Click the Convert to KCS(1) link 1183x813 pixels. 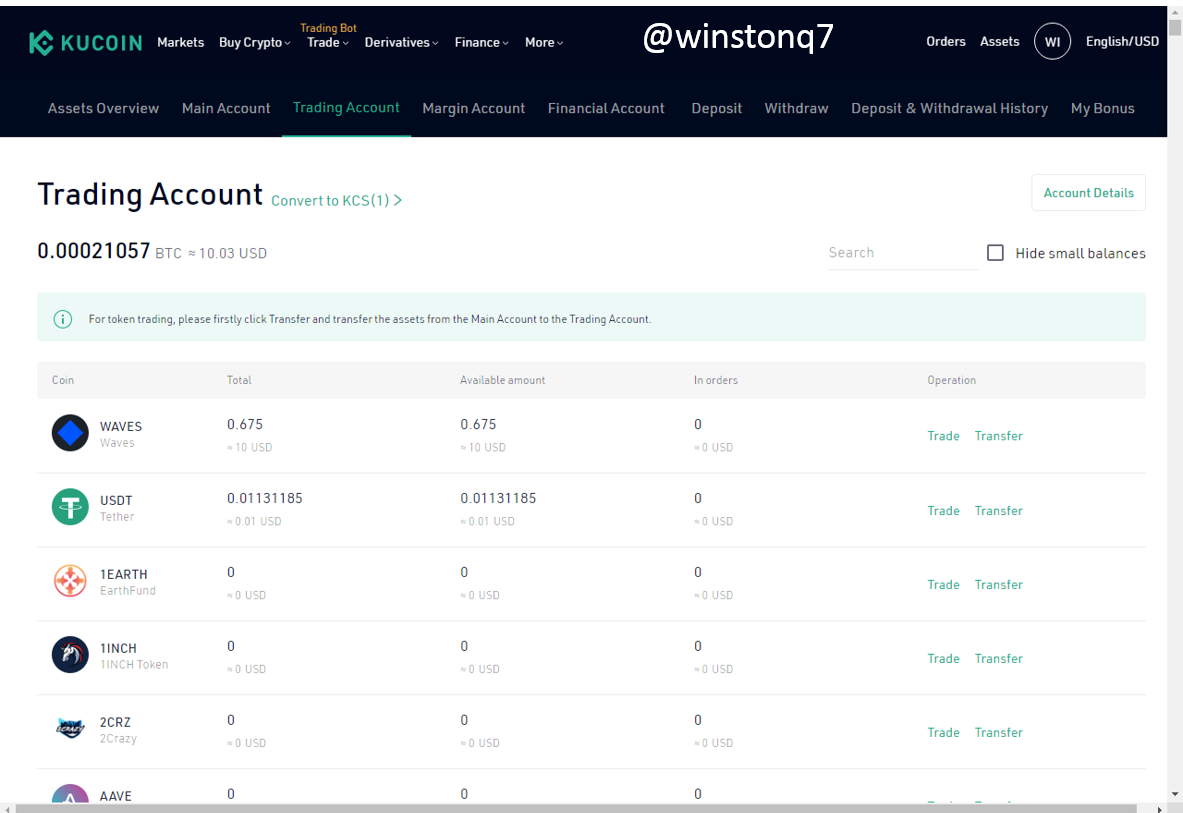tap(336, 201)
